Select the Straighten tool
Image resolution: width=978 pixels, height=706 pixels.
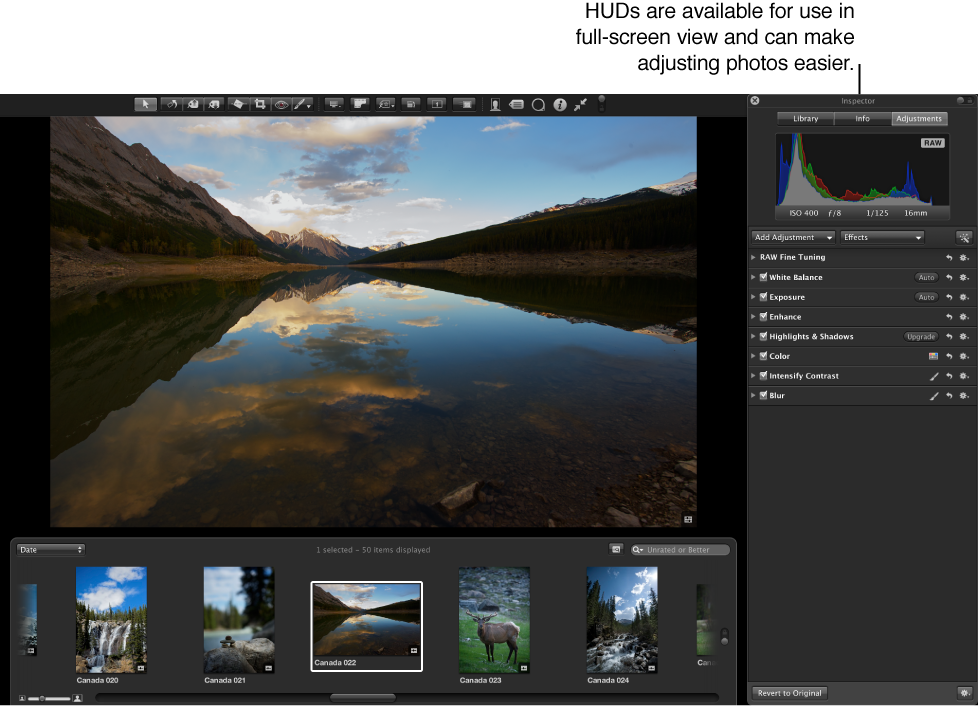tap(238, 104)
